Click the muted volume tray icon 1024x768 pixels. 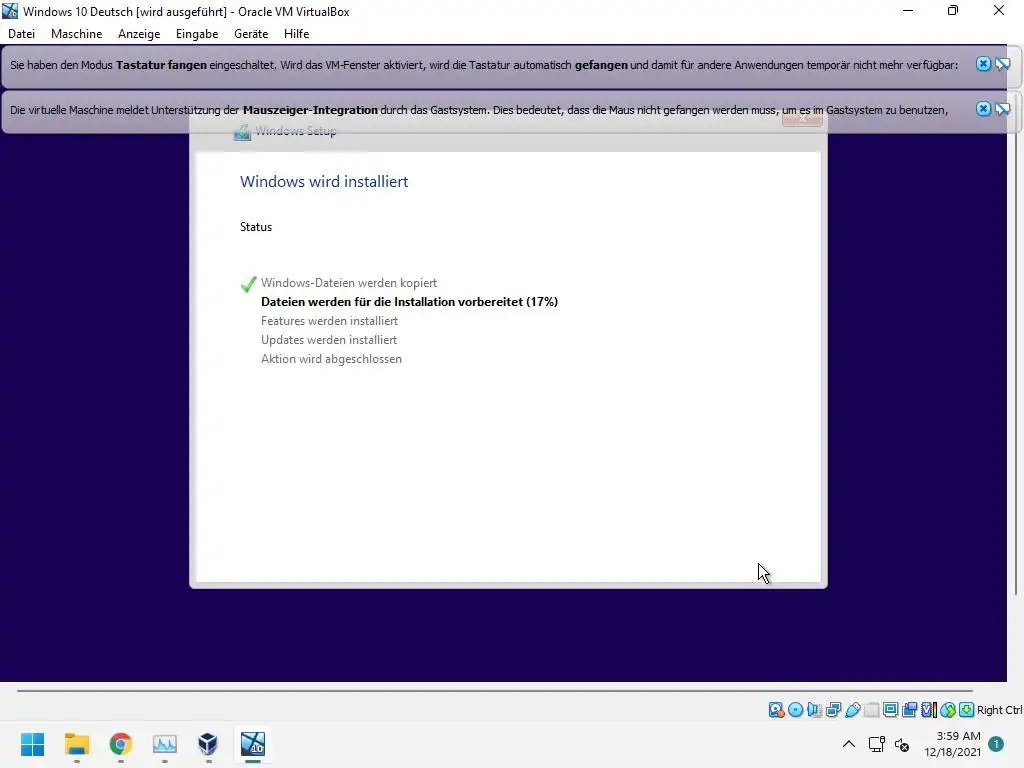(x=902, y=744)
